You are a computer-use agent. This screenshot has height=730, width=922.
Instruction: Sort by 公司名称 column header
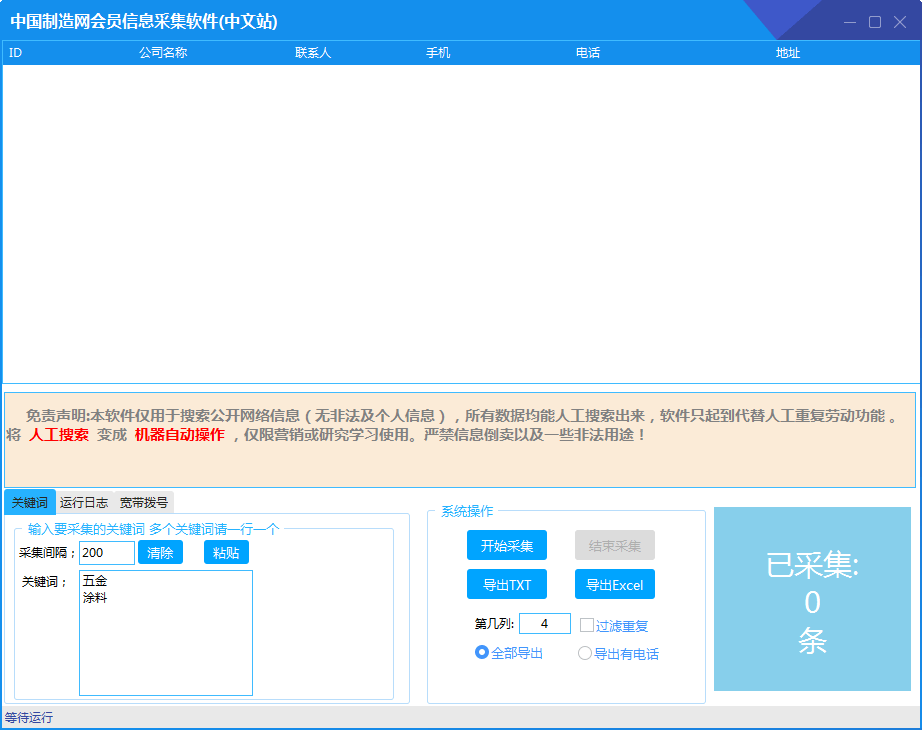pos(163,53)
